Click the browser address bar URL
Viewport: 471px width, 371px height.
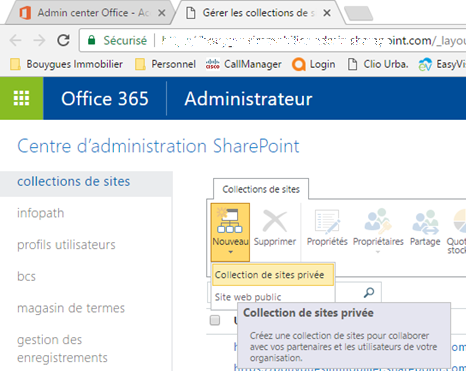pyautogui.click(x=313, y=41)
